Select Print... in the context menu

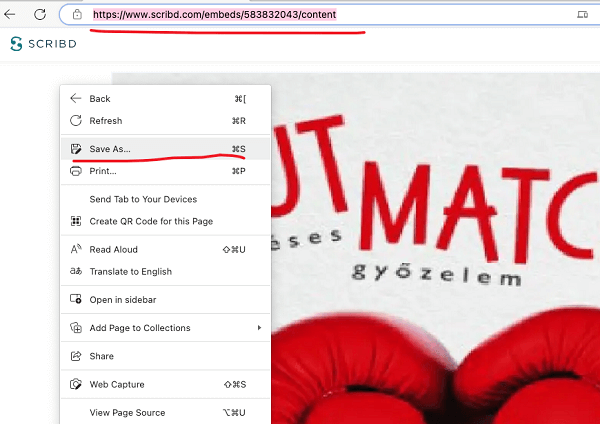[165, 171]
